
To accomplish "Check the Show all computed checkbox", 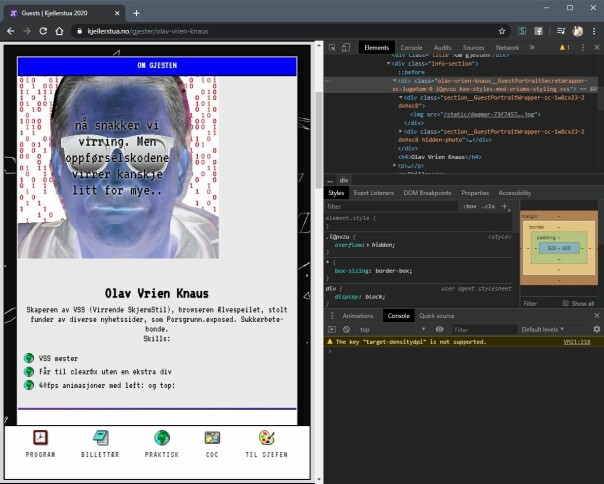I will point(565,303).
